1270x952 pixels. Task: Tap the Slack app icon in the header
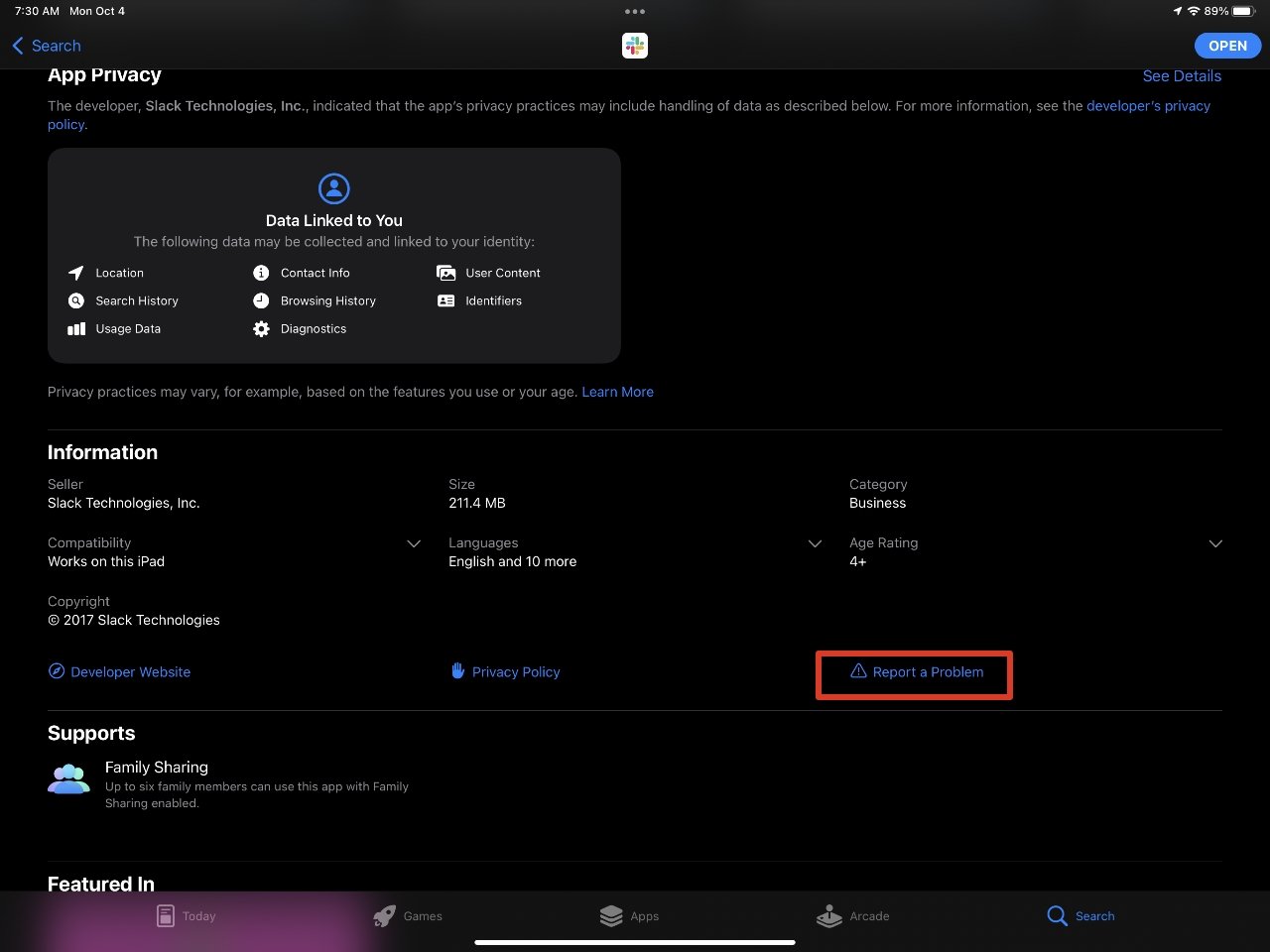pyautogui.click(x=635, y=46)
